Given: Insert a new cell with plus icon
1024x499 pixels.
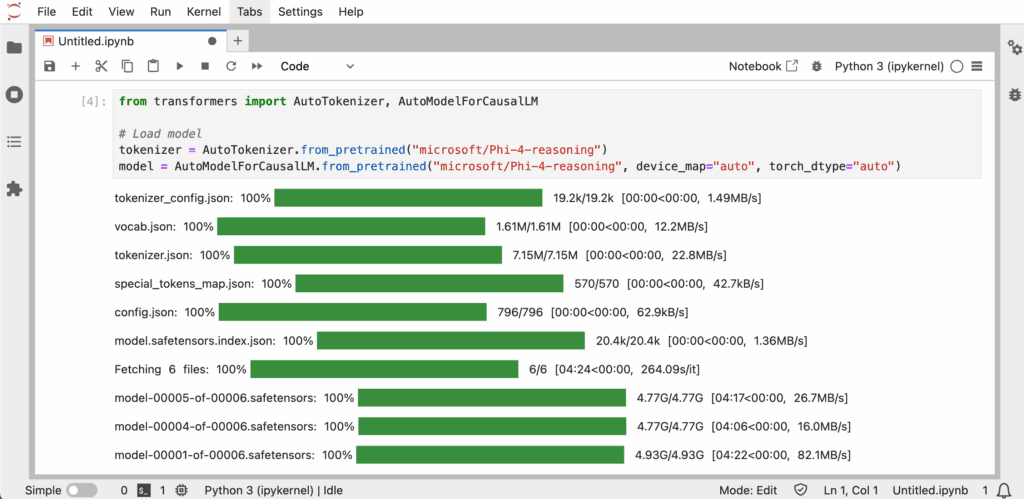Looking at the screenshot, I should (76, 66).
